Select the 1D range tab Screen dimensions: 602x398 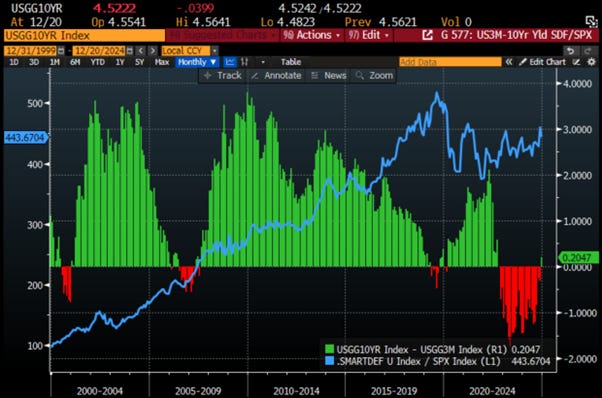pos(14,62)
